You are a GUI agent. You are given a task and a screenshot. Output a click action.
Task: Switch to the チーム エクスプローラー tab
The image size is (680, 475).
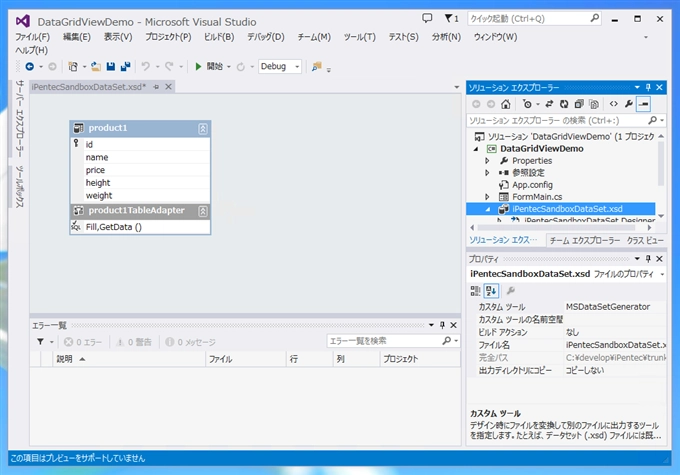[x=585, y=240]
